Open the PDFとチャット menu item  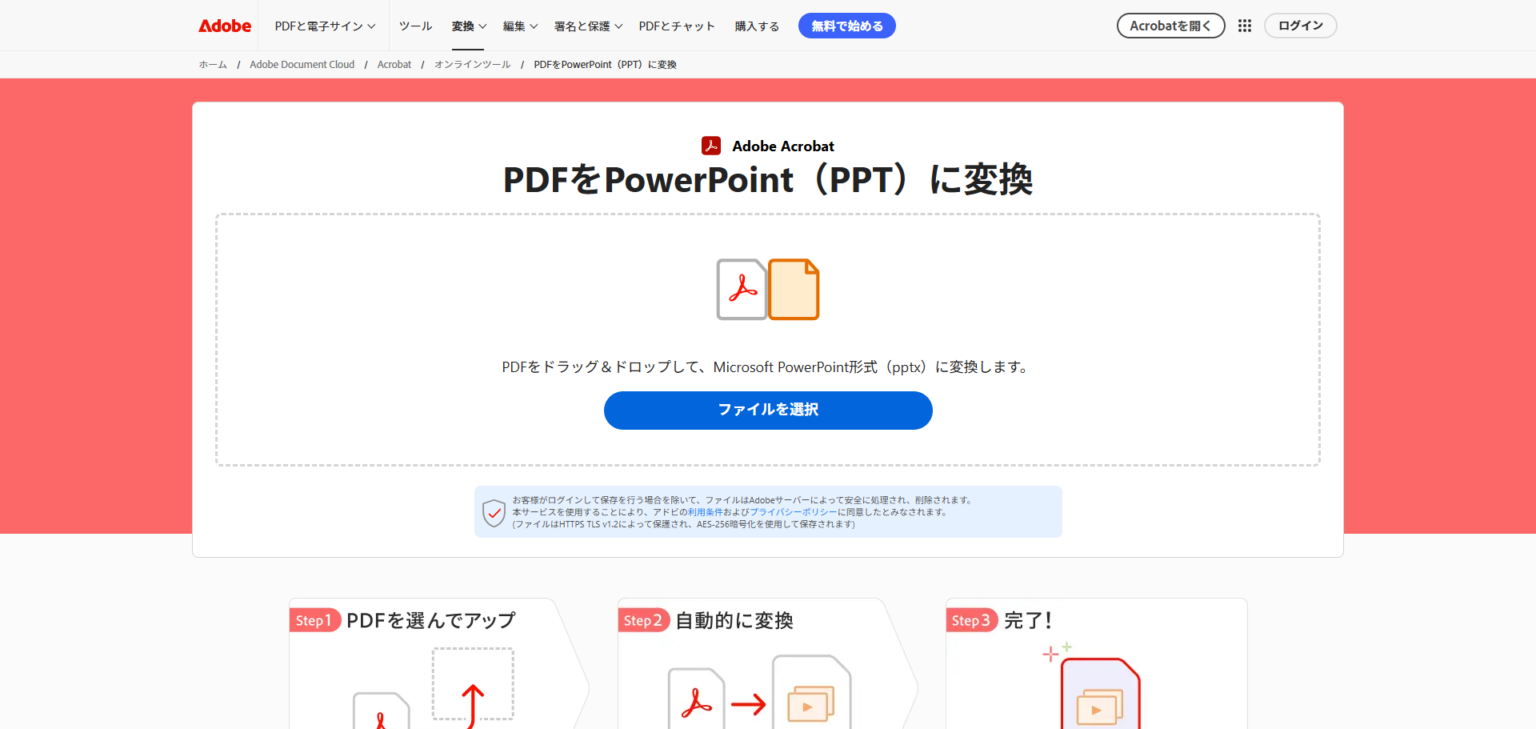tap(677, 25)
